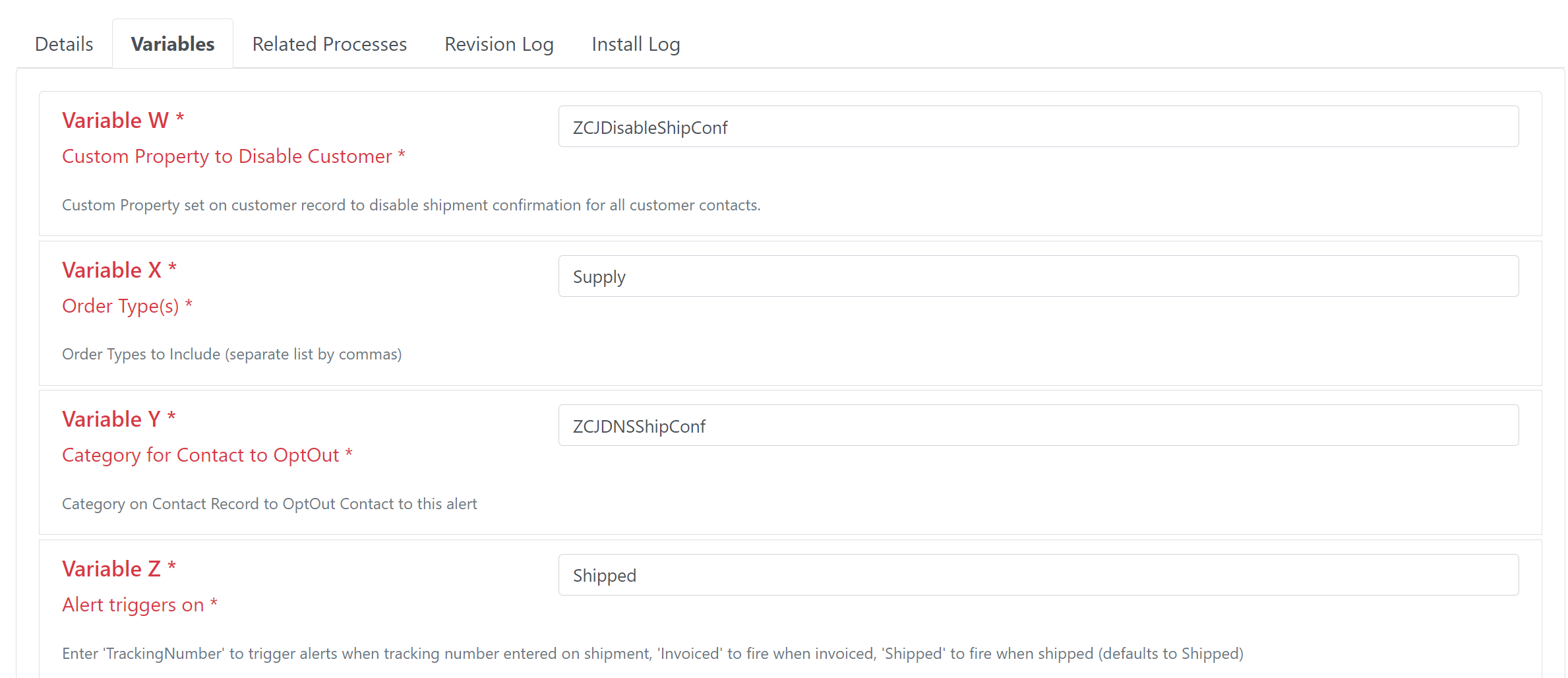The image size is (1568, 678).
Task: Select the Variables tab
Action: (x=173, y=44)
